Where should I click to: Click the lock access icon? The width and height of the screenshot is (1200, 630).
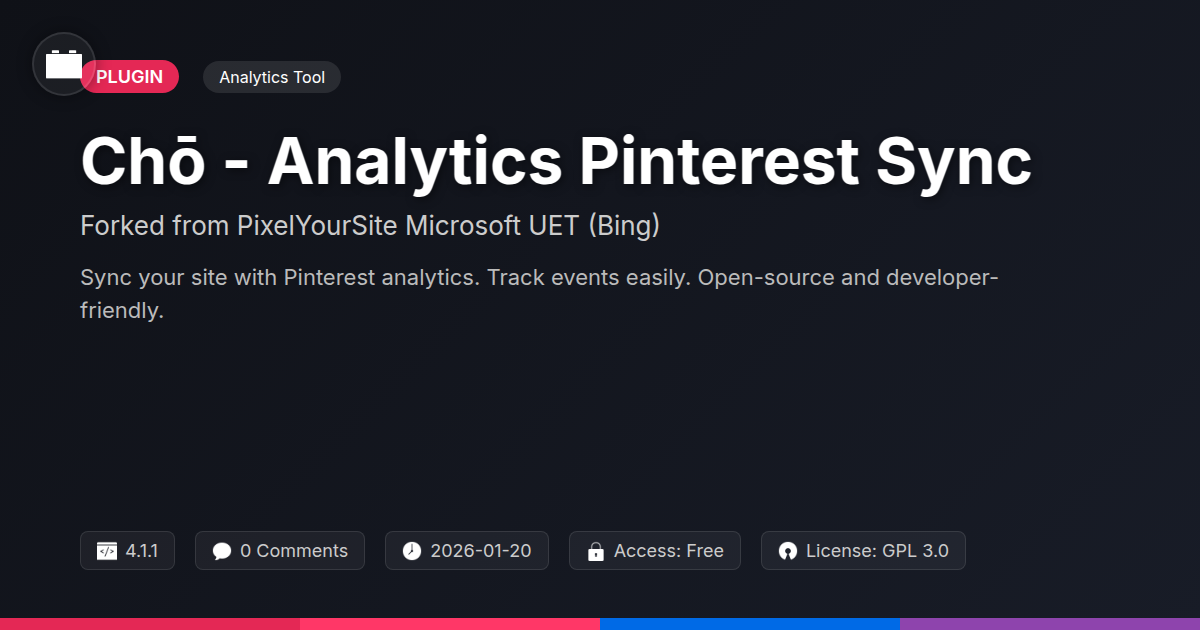tap(596, 551)
